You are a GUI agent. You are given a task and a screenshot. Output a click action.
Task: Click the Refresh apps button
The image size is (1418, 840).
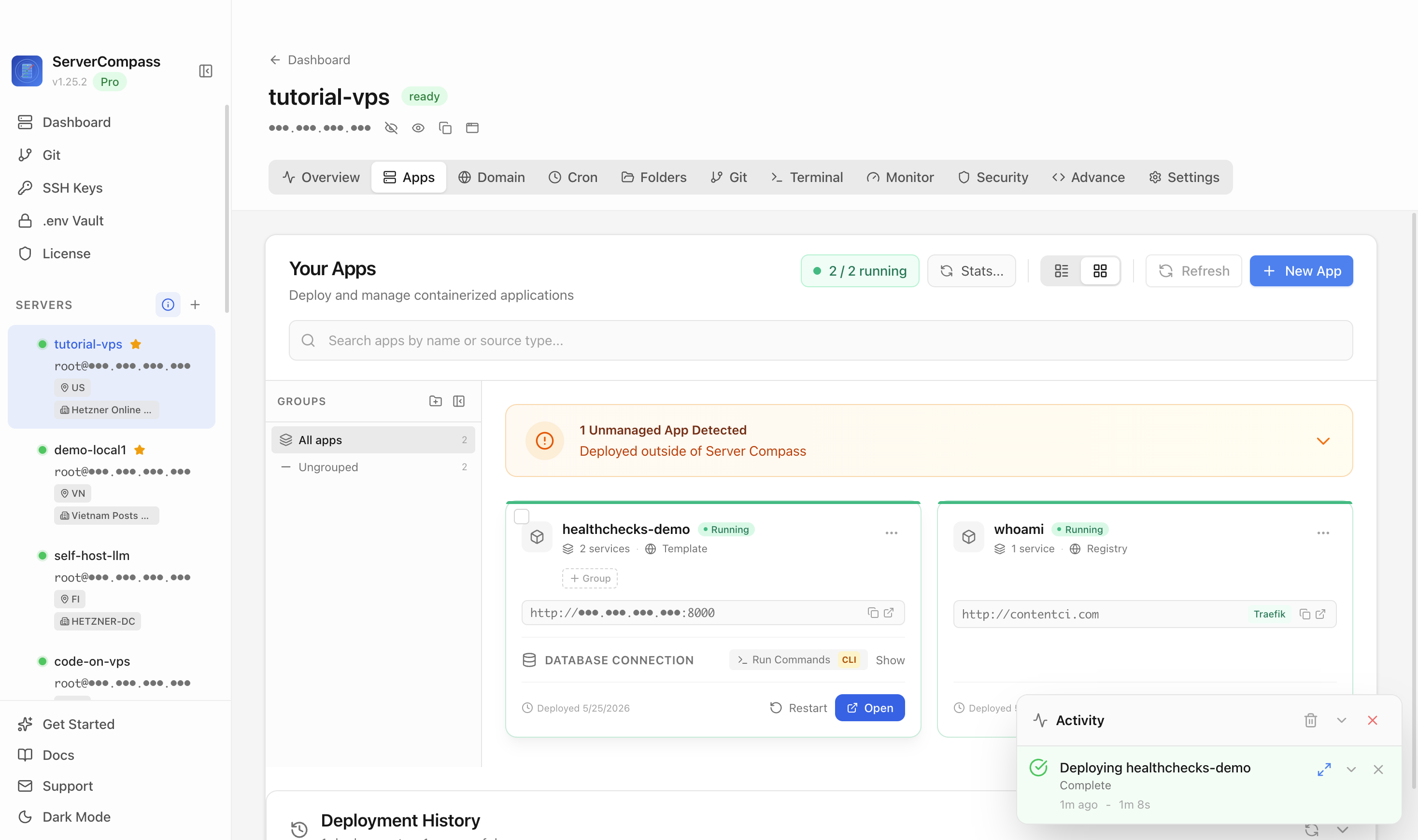pos(1194,271)
